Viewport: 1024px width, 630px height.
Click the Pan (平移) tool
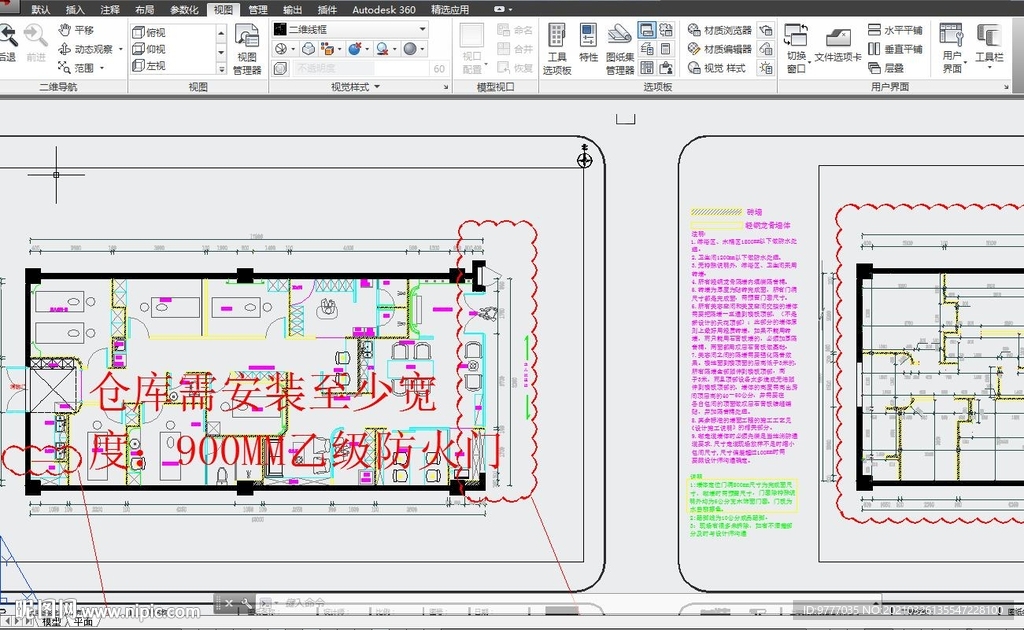76,31
